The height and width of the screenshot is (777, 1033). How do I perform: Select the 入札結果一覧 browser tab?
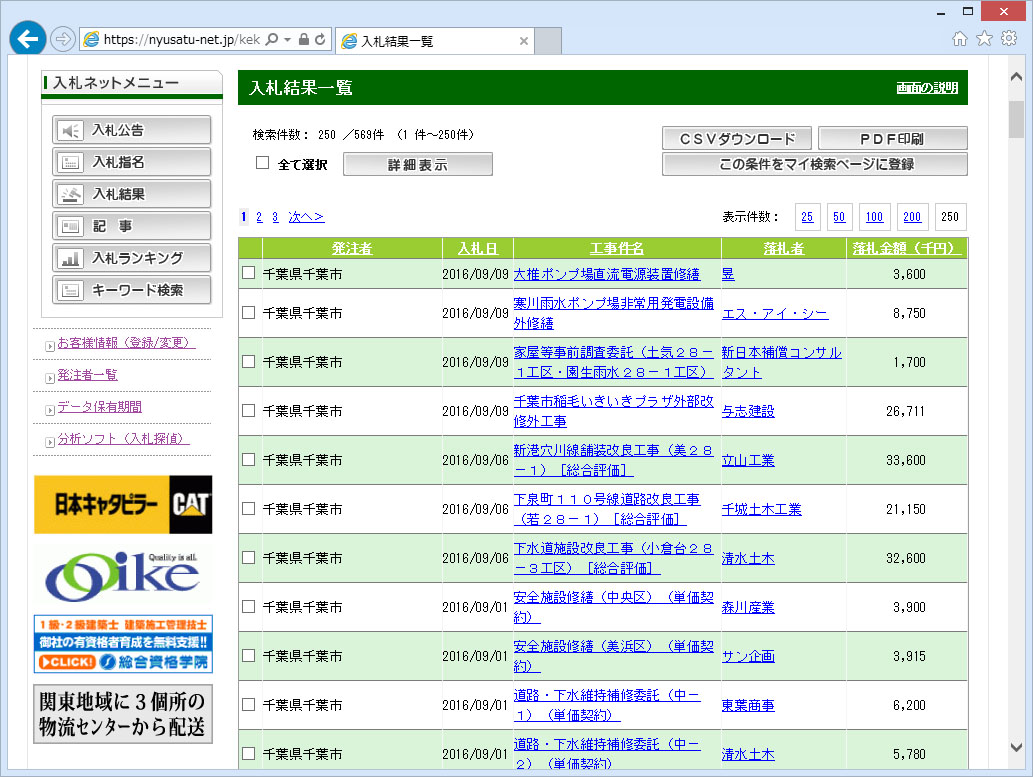pos(435,41)
